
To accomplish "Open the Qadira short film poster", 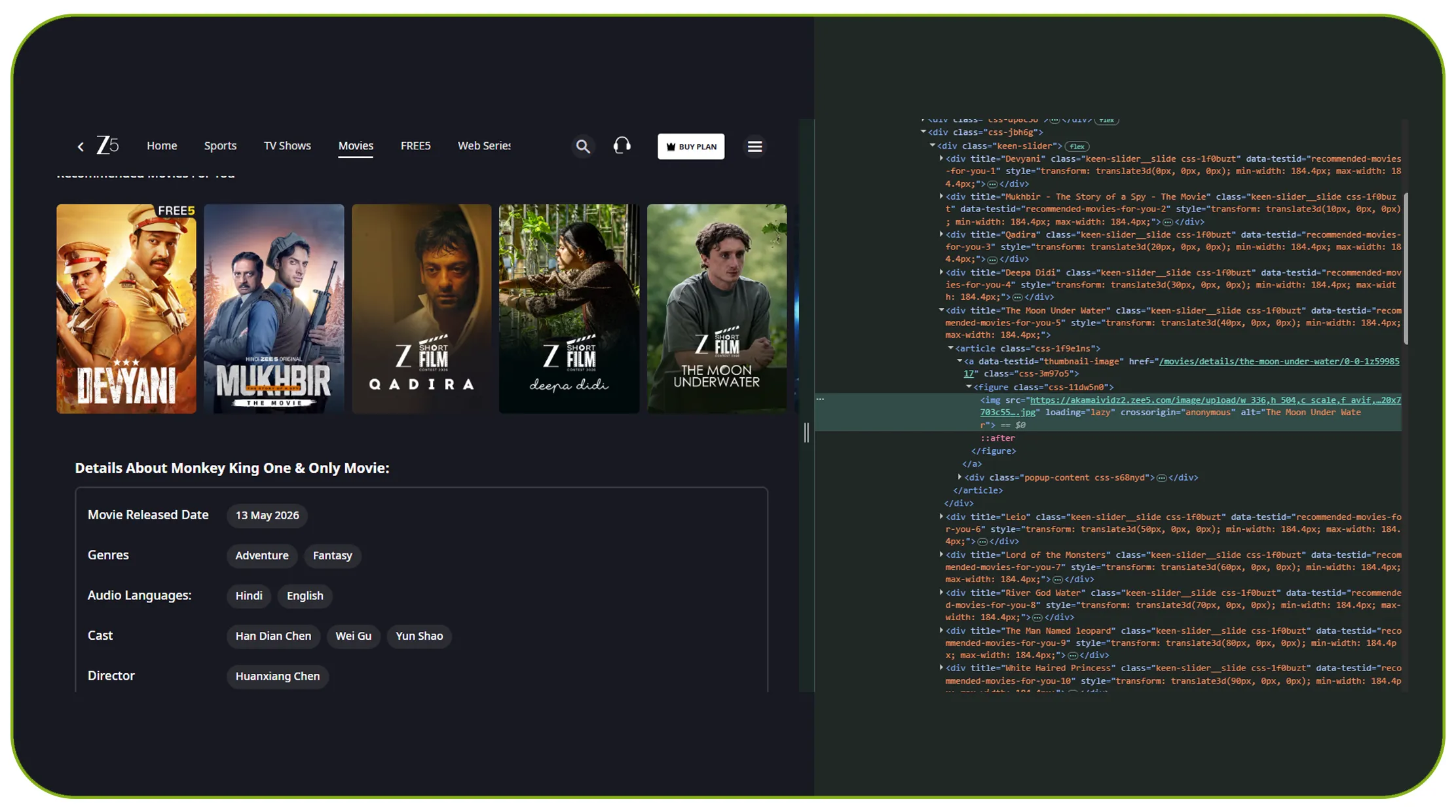I will (x=422, y=308).
